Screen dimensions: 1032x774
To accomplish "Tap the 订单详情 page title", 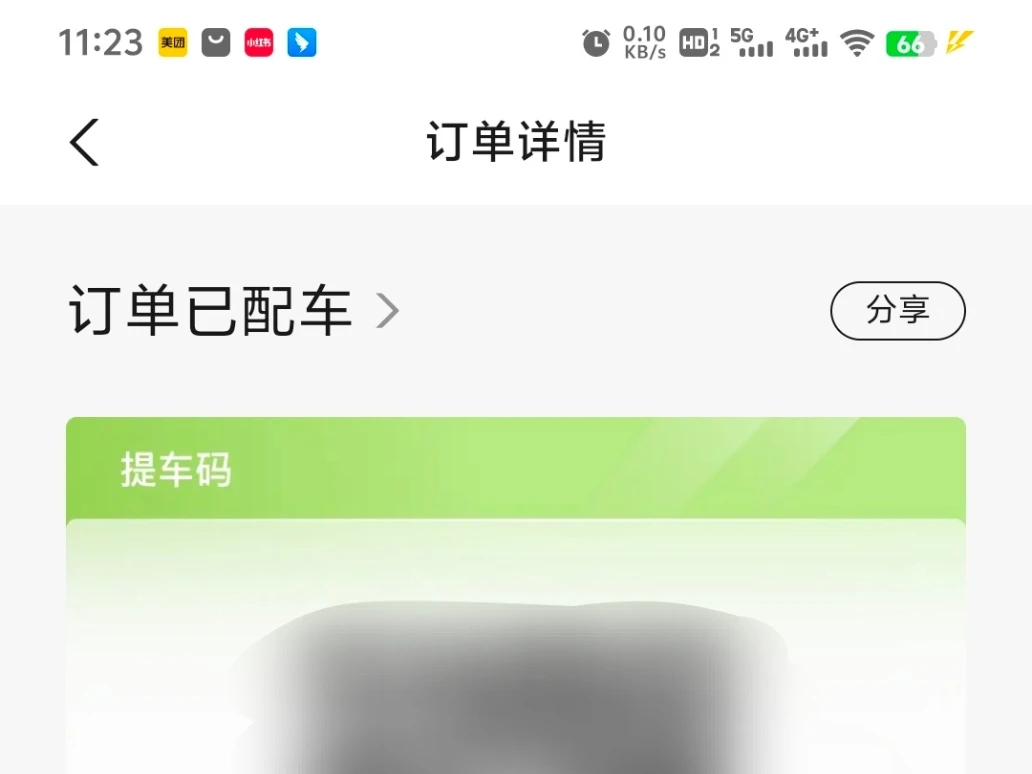I will pyautogui.click(x=516, y=141).
